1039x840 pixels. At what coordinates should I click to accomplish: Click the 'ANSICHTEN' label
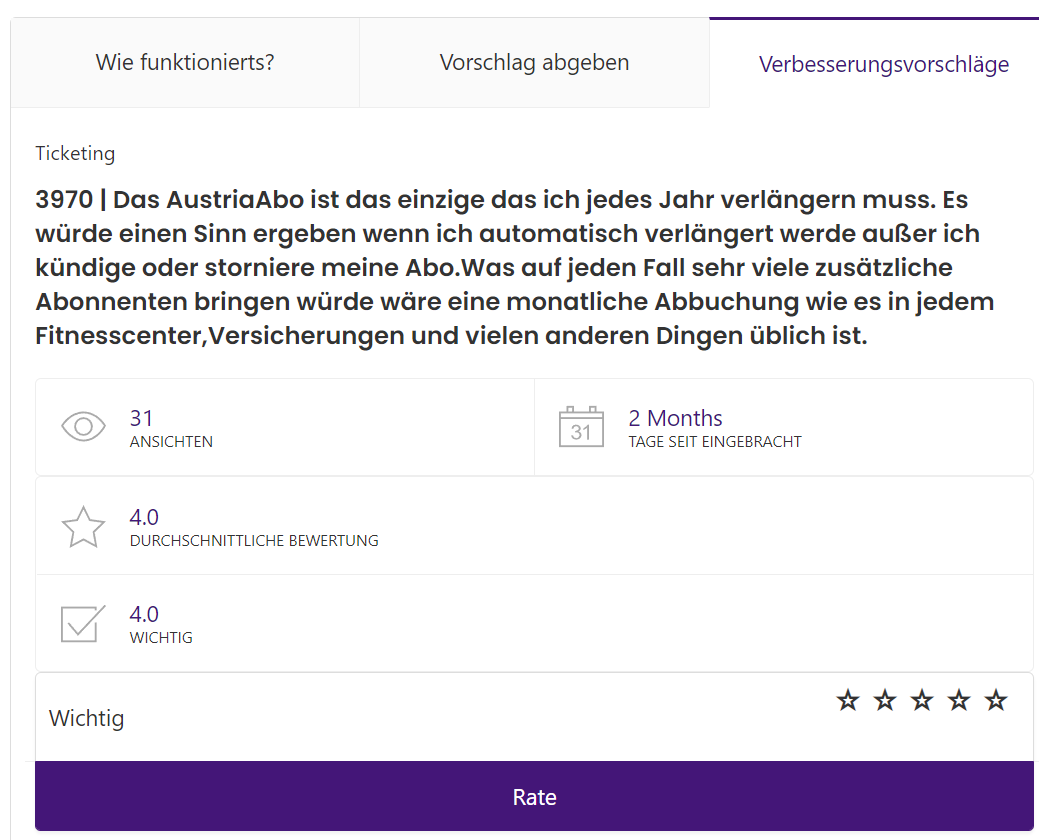(x=171, y=442)
